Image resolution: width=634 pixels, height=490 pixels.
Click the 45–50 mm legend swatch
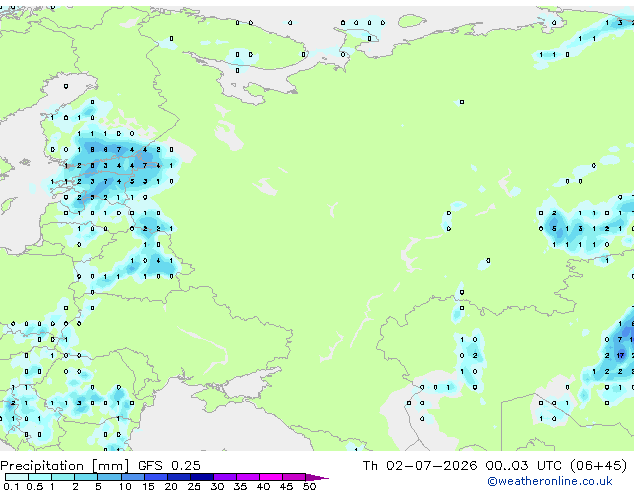point(294,477)
